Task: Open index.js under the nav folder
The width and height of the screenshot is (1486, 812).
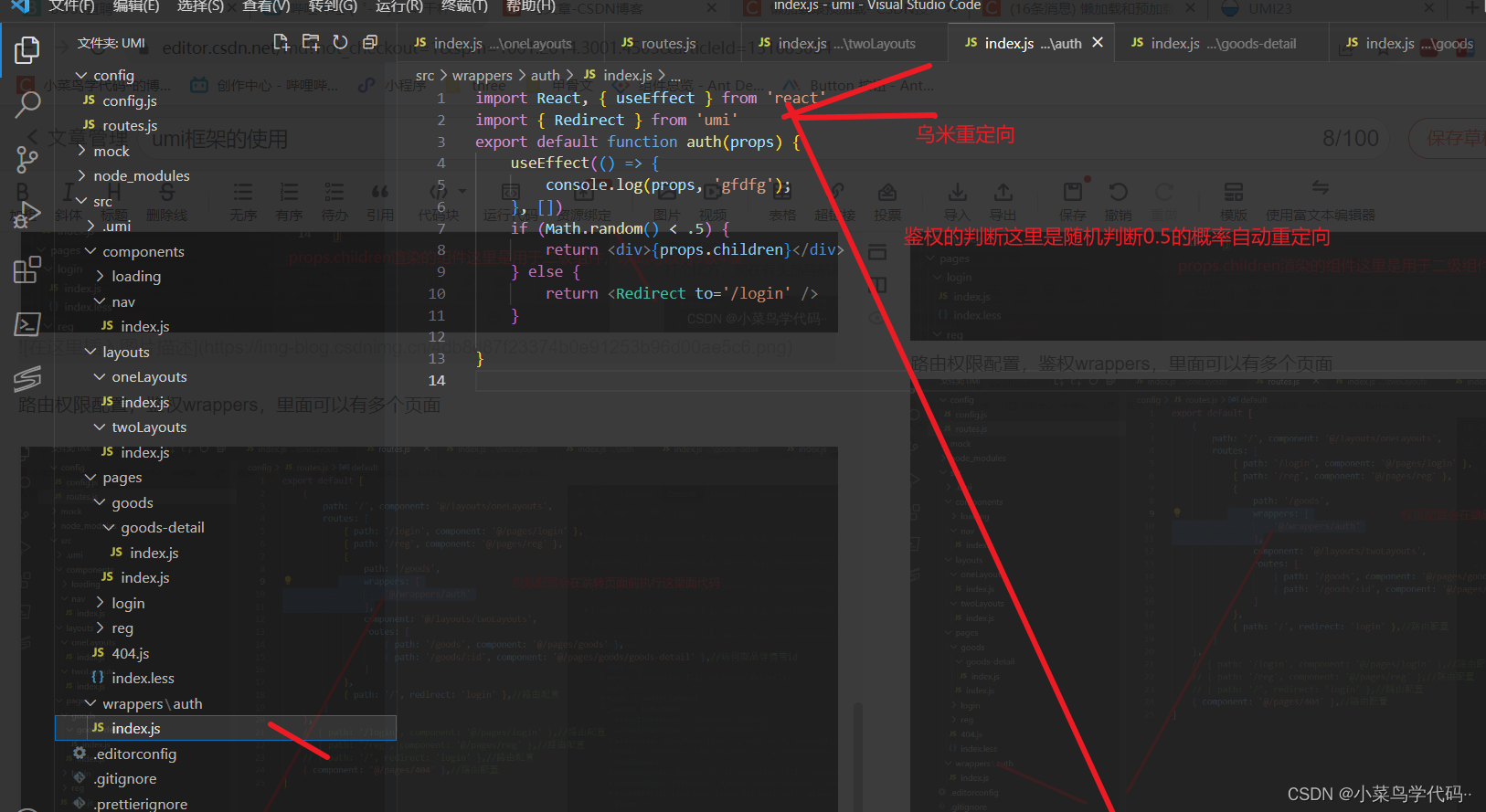Action: click(x=144, y=326)
